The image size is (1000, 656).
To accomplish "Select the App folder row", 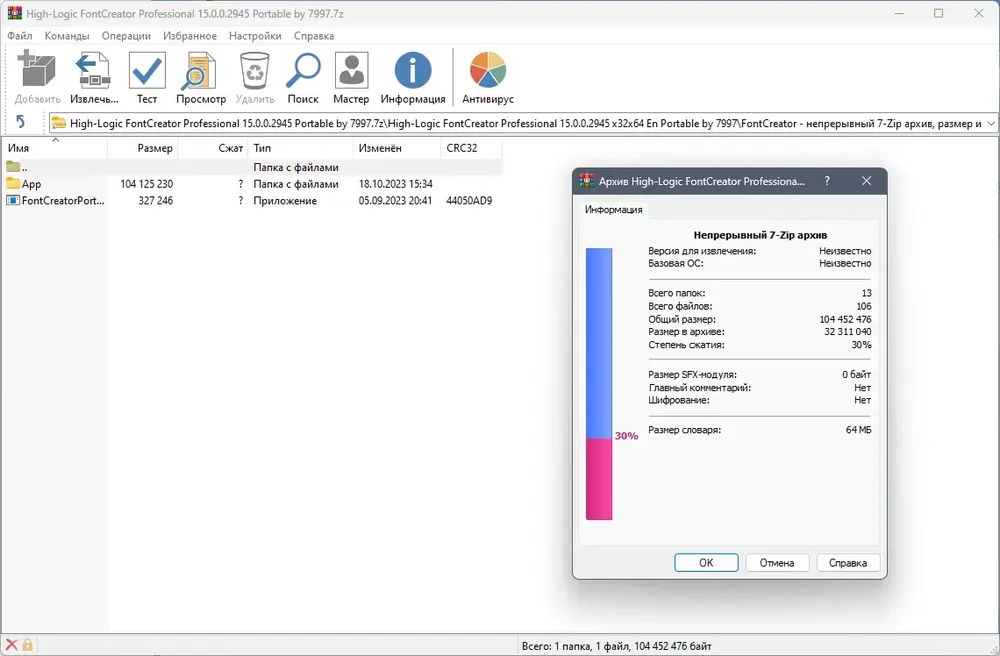I will coord(251,184).
